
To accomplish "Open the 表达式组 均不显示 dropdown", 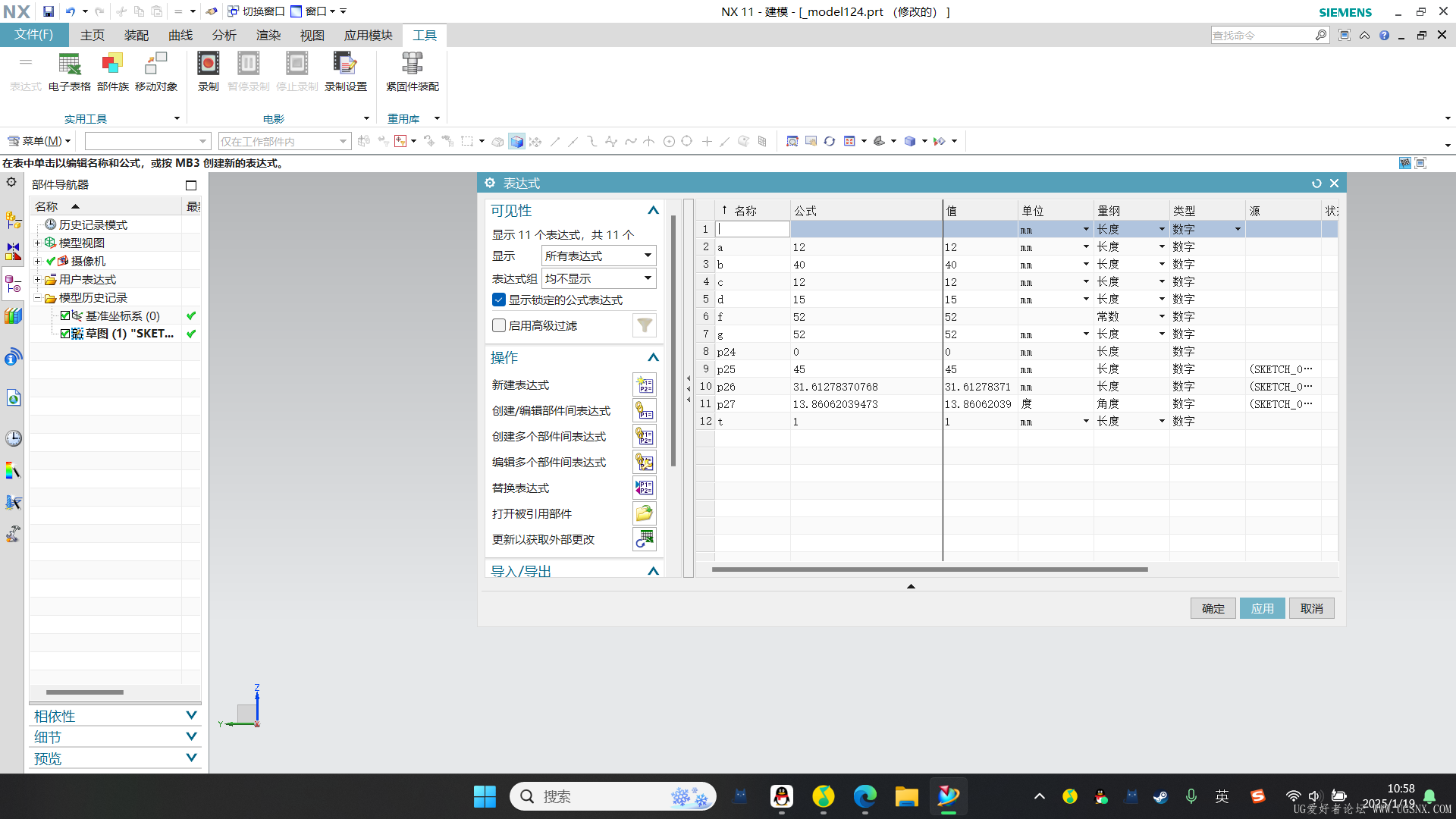I will tap(598, 278).
